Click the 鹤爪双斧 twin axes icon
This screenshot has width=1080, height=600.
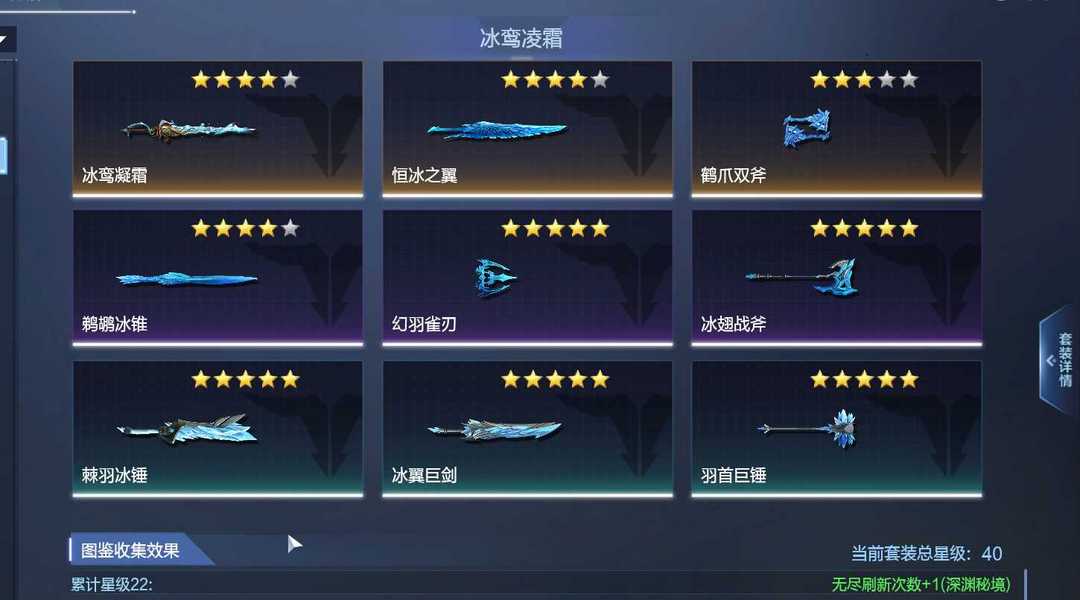807,128
